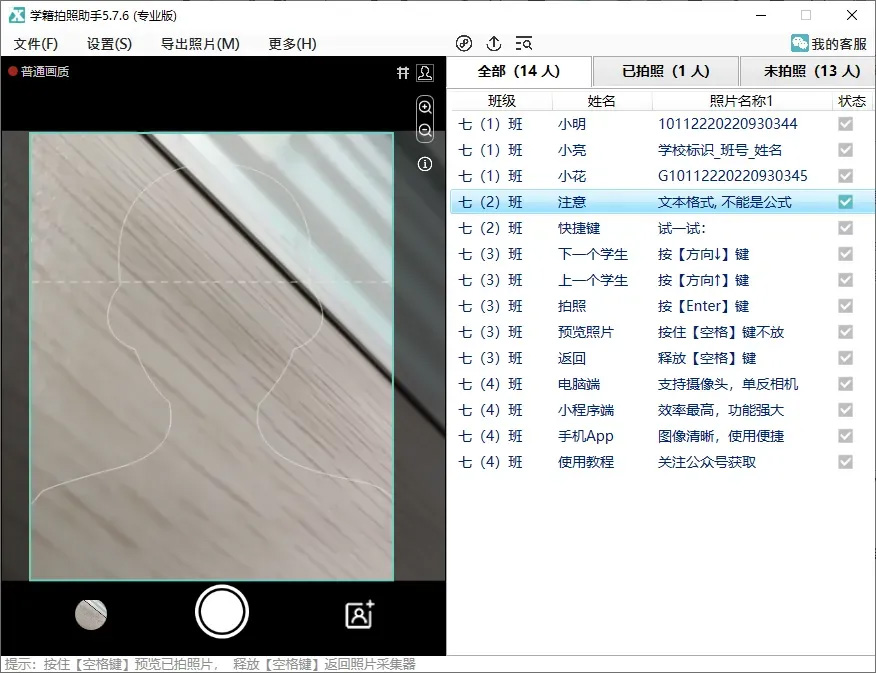This screenshot has width=876, height=673.
Task: Switch to the 未拍照 (13 人) tab
Action: [811, 71]
